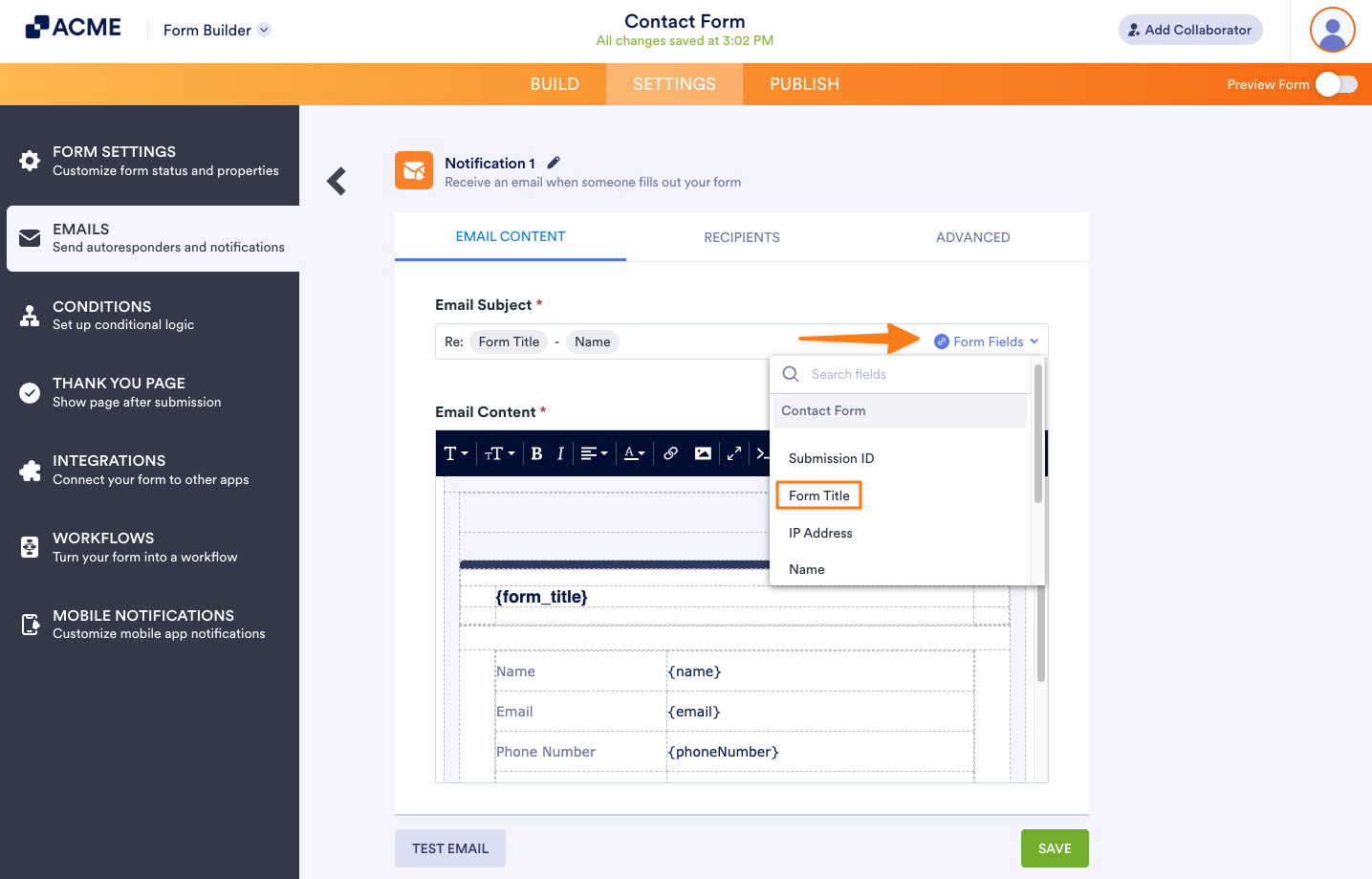Open your account avatar menu
This screenshot has width=1372, height=879.
[x=1332, y=30]
